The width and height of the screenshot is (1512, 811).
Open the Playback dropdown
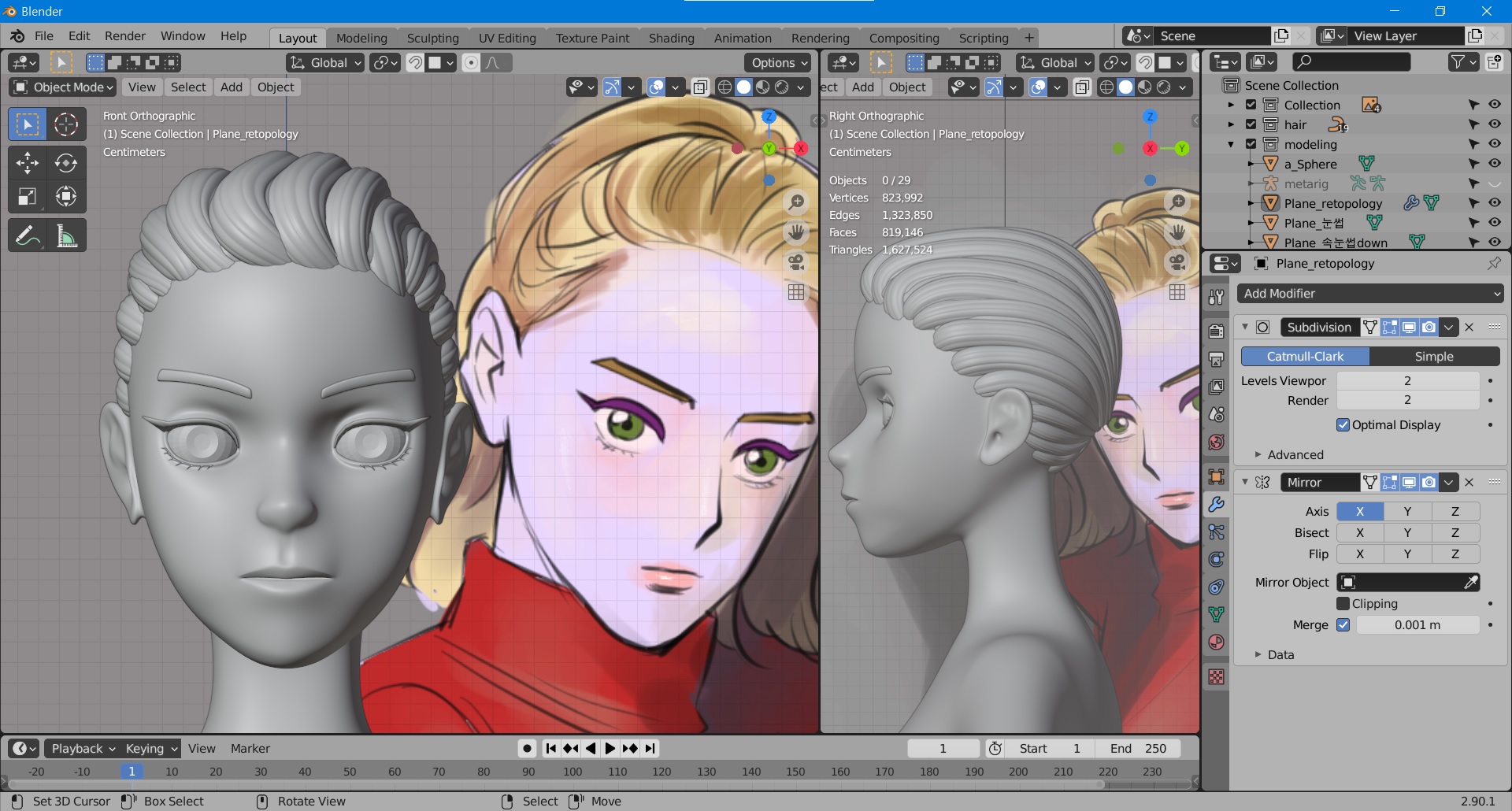[x=83, y=749]
